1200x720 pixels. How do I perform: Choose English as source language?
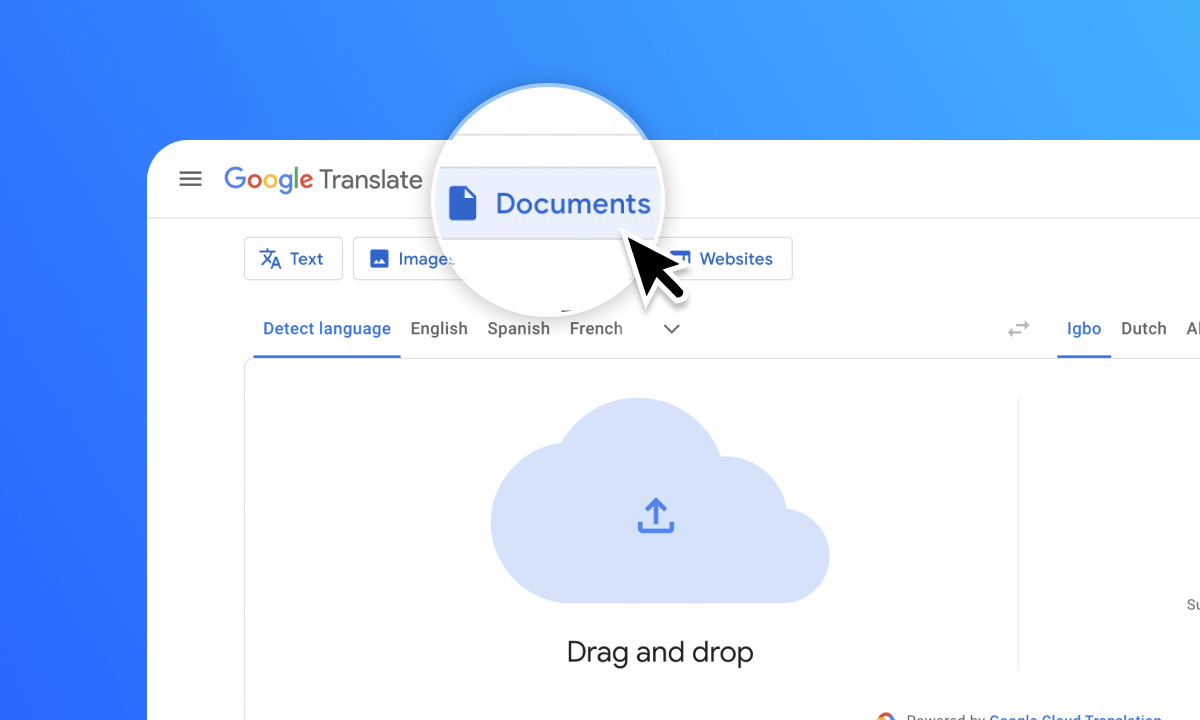439,329
